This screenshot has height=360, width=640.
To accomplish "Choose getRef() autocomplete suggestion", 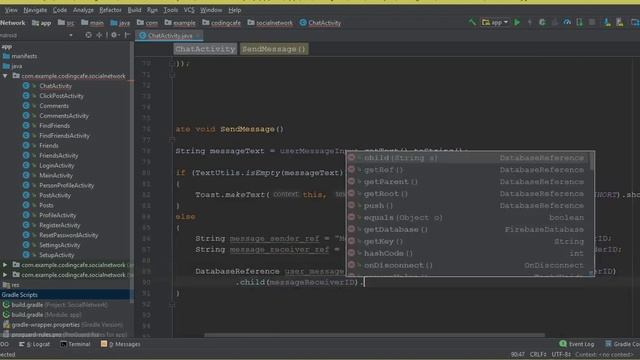I will click(x=468, y=170).
